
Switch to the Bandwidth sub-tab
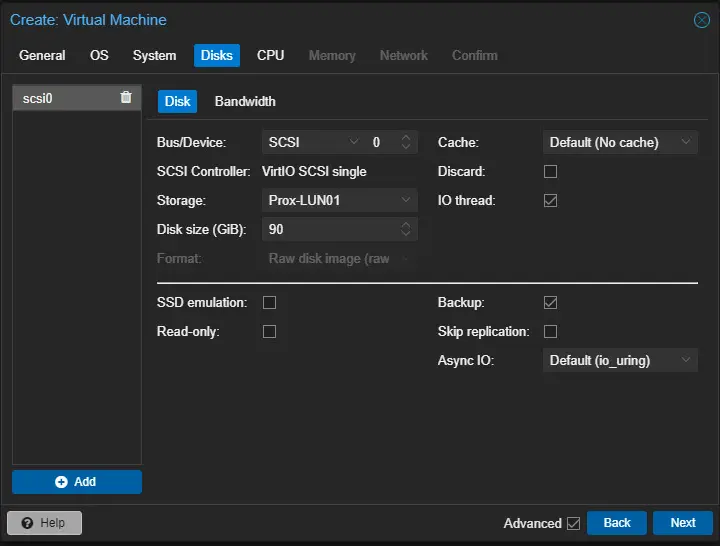click(x=245, y=101)
